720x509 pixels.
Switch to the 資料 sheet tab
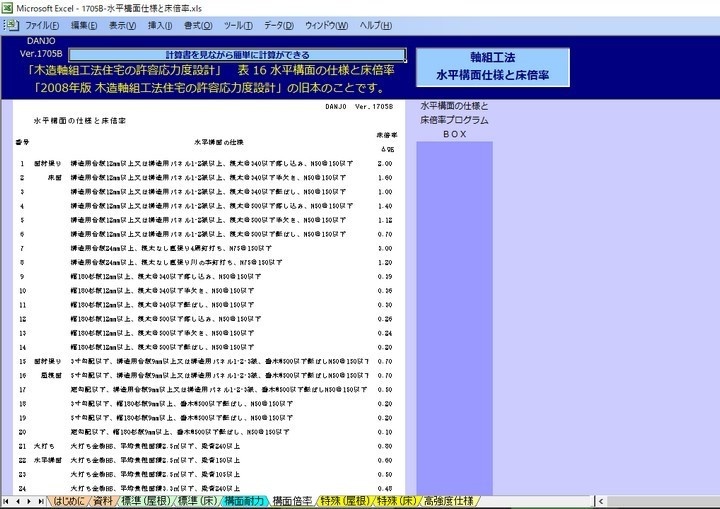pos(103,501)
